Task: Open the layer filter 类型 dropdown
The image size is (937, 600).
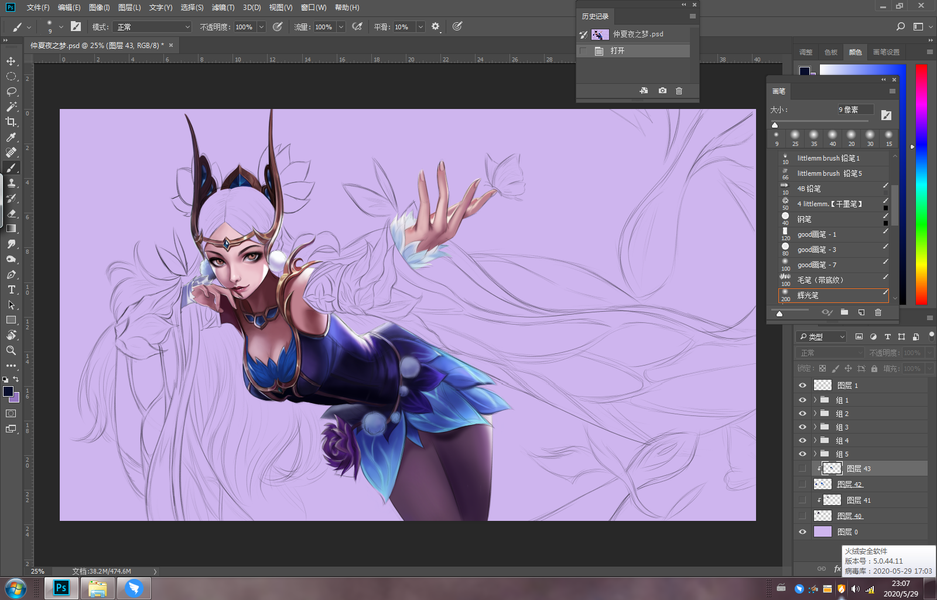Action: pos(822,337)
